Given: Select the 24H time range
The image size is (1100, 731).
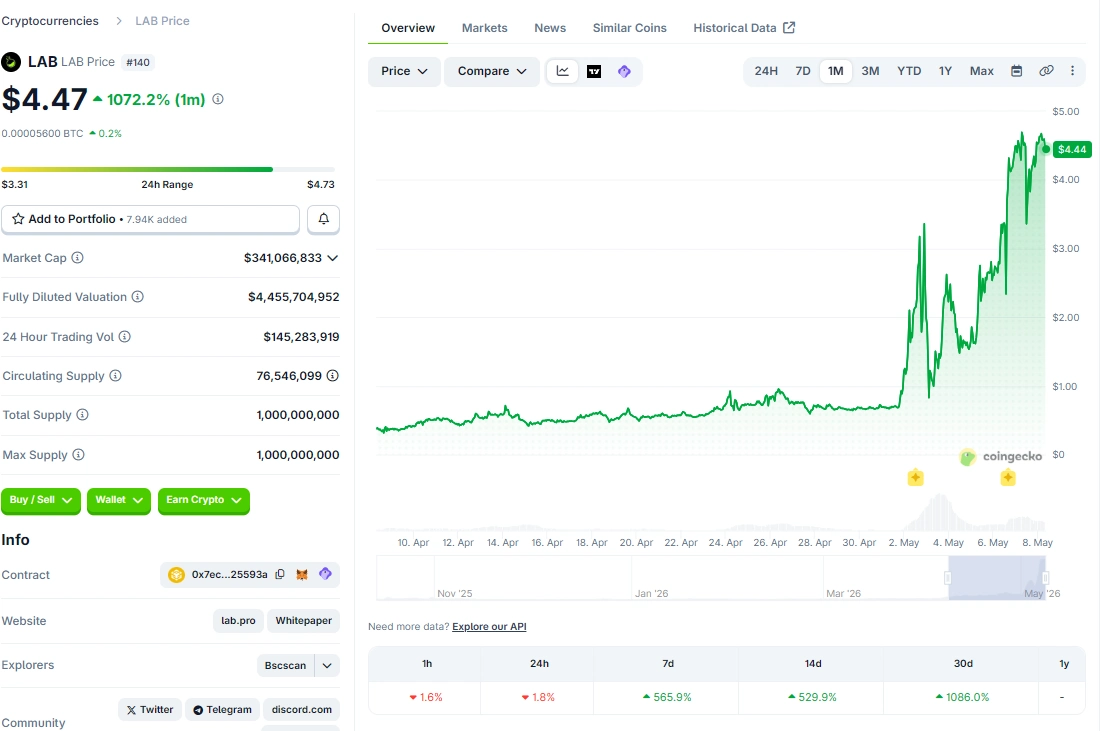Looking at the screenshot, I should tap(766, 71).
